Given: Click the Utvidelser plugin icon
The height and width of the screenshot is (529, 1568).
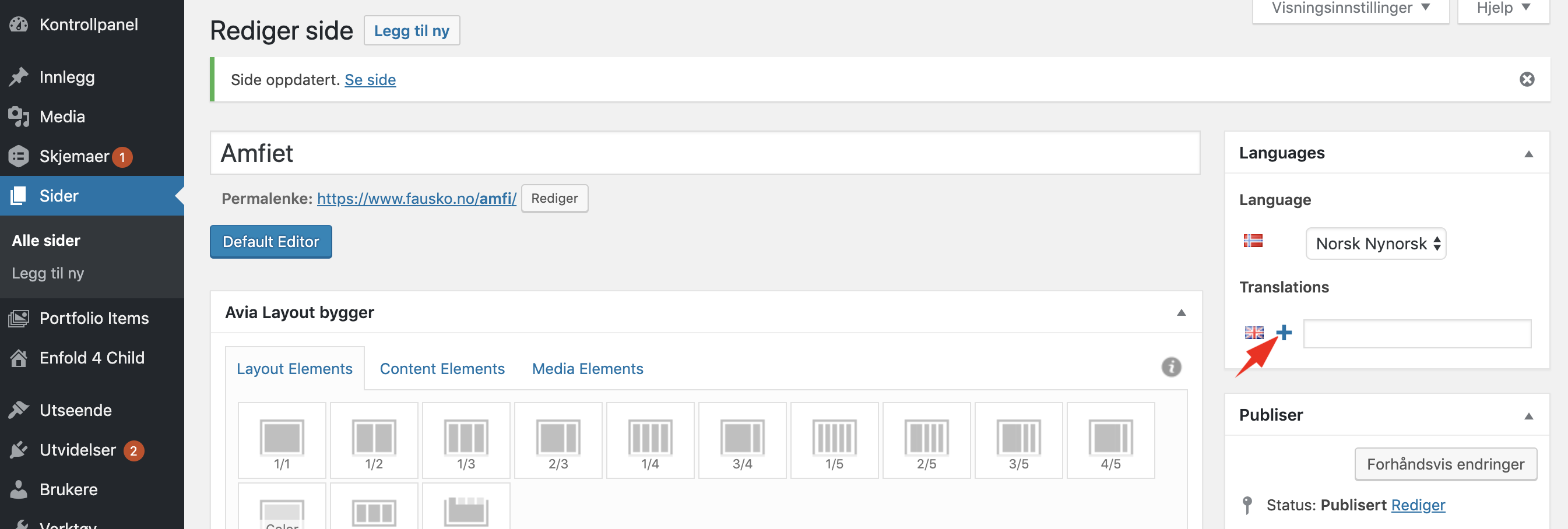Looking at the screenshot, I should (x=19, y=450).
